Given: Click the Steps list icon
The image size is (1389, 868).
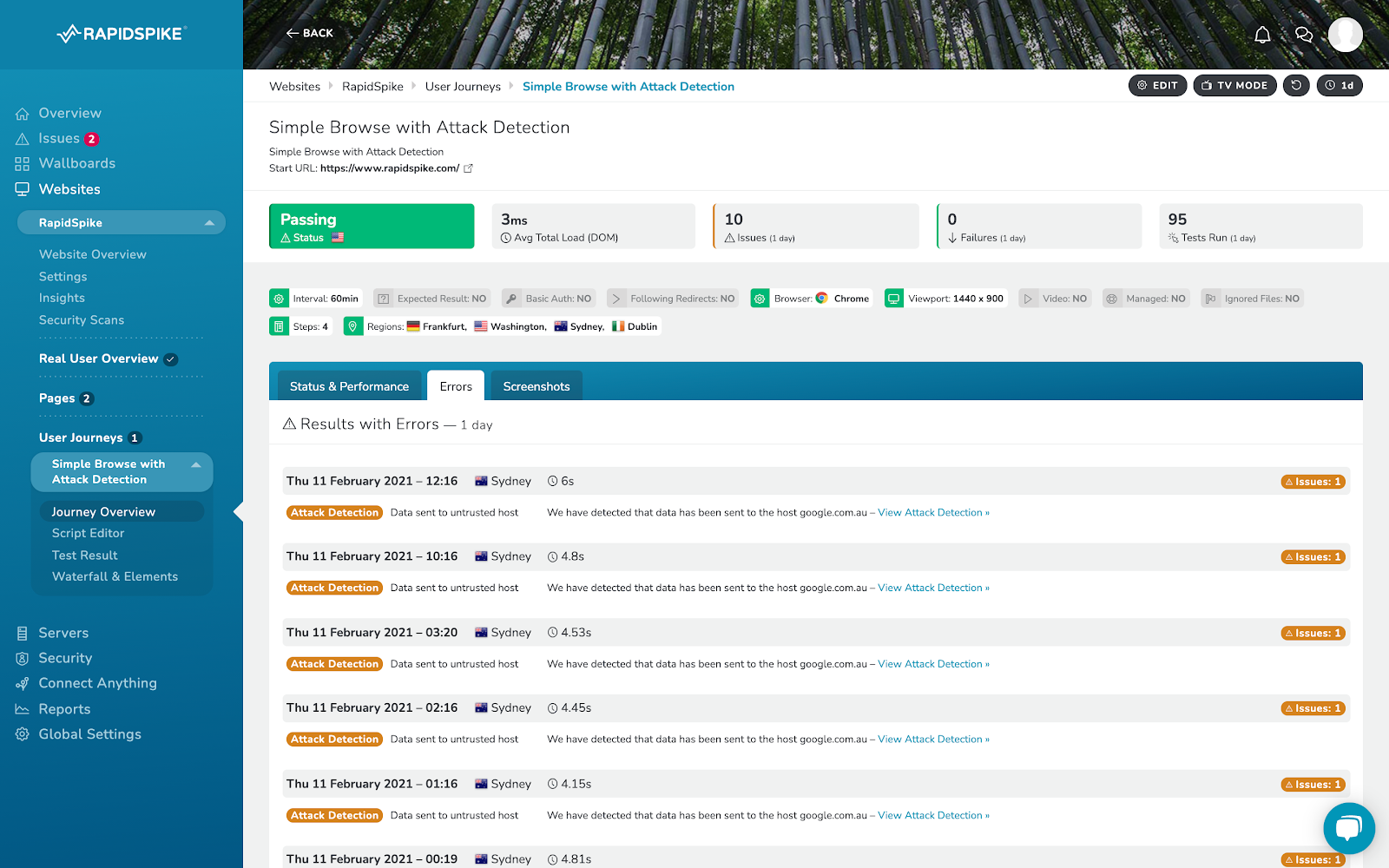Looking at the screenshot, I should [x=279, y=326].
